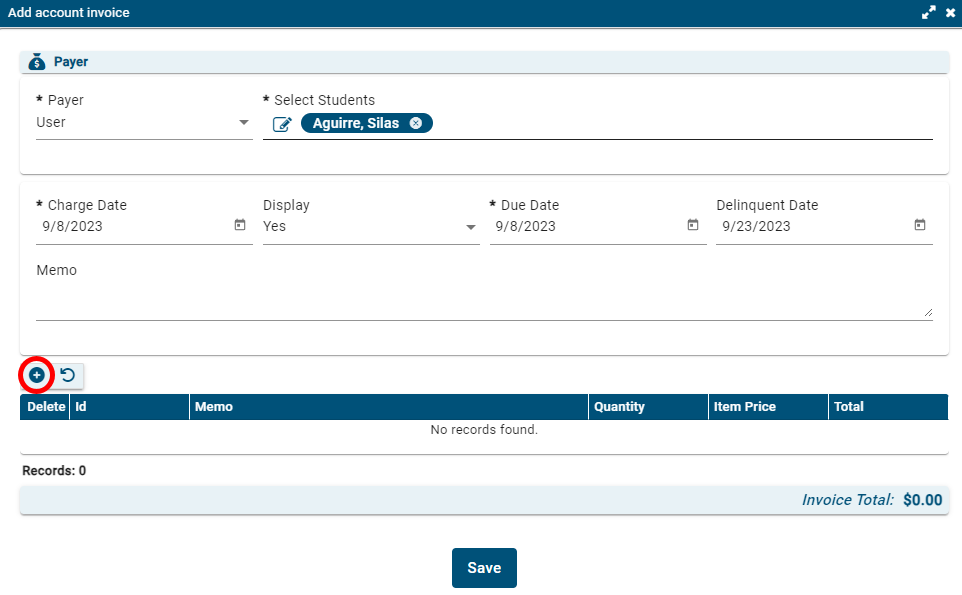Click the Memo column header

[214, 407]
